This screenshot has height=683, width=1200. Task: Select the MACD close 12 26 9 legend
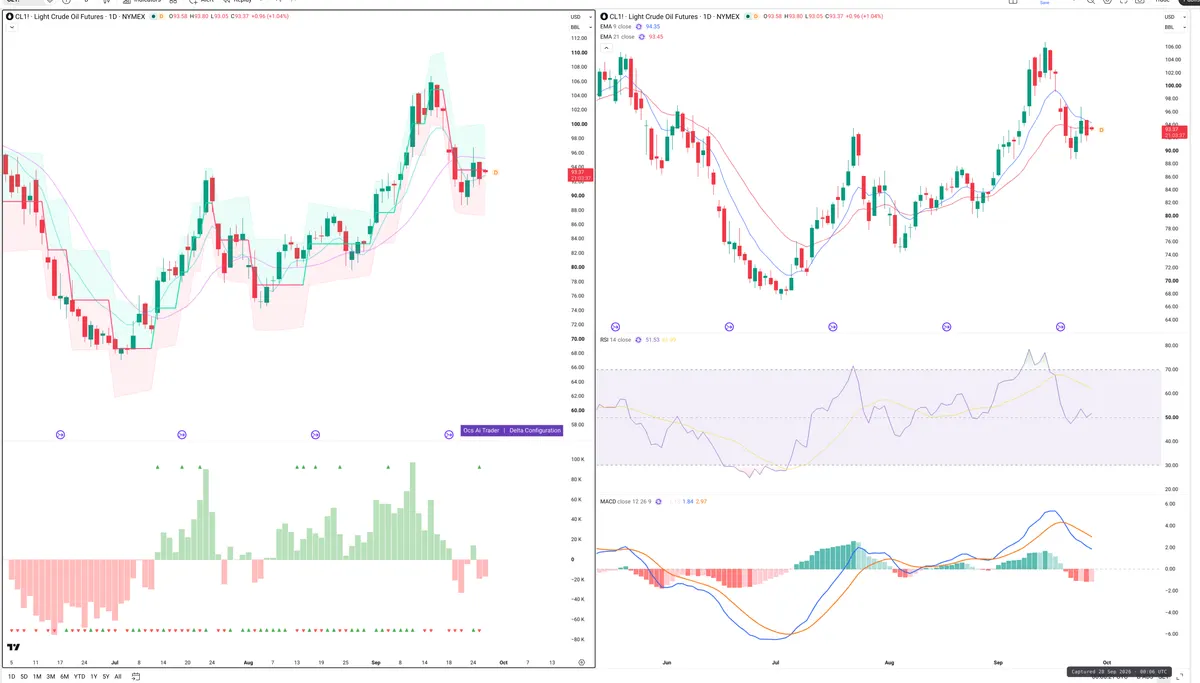[625, 501]
